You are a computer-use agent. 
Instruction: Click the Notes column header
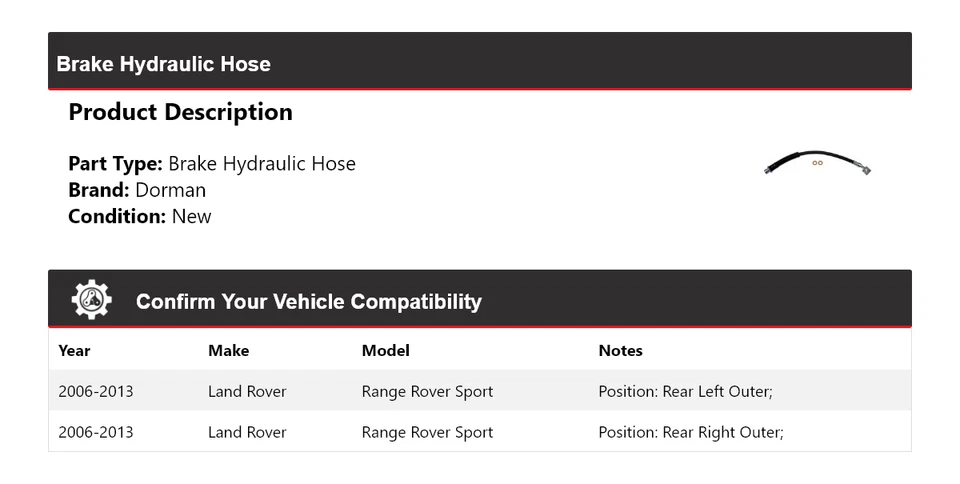[x=620, y=350]
